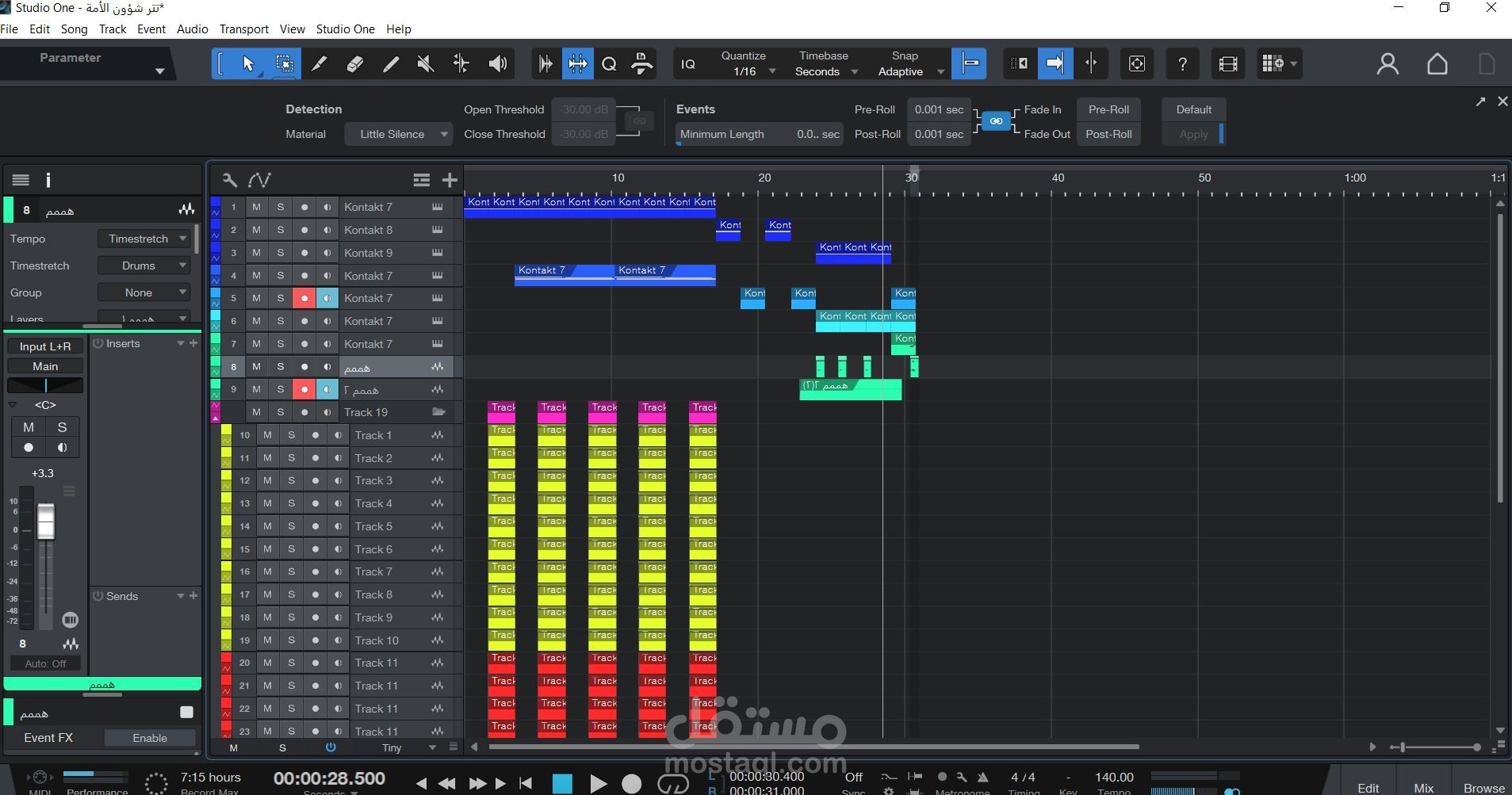The image size is (1512, 795).
Task: Click the Event FX Enable button
Action: pyautogui.click(x=150, y=738)
